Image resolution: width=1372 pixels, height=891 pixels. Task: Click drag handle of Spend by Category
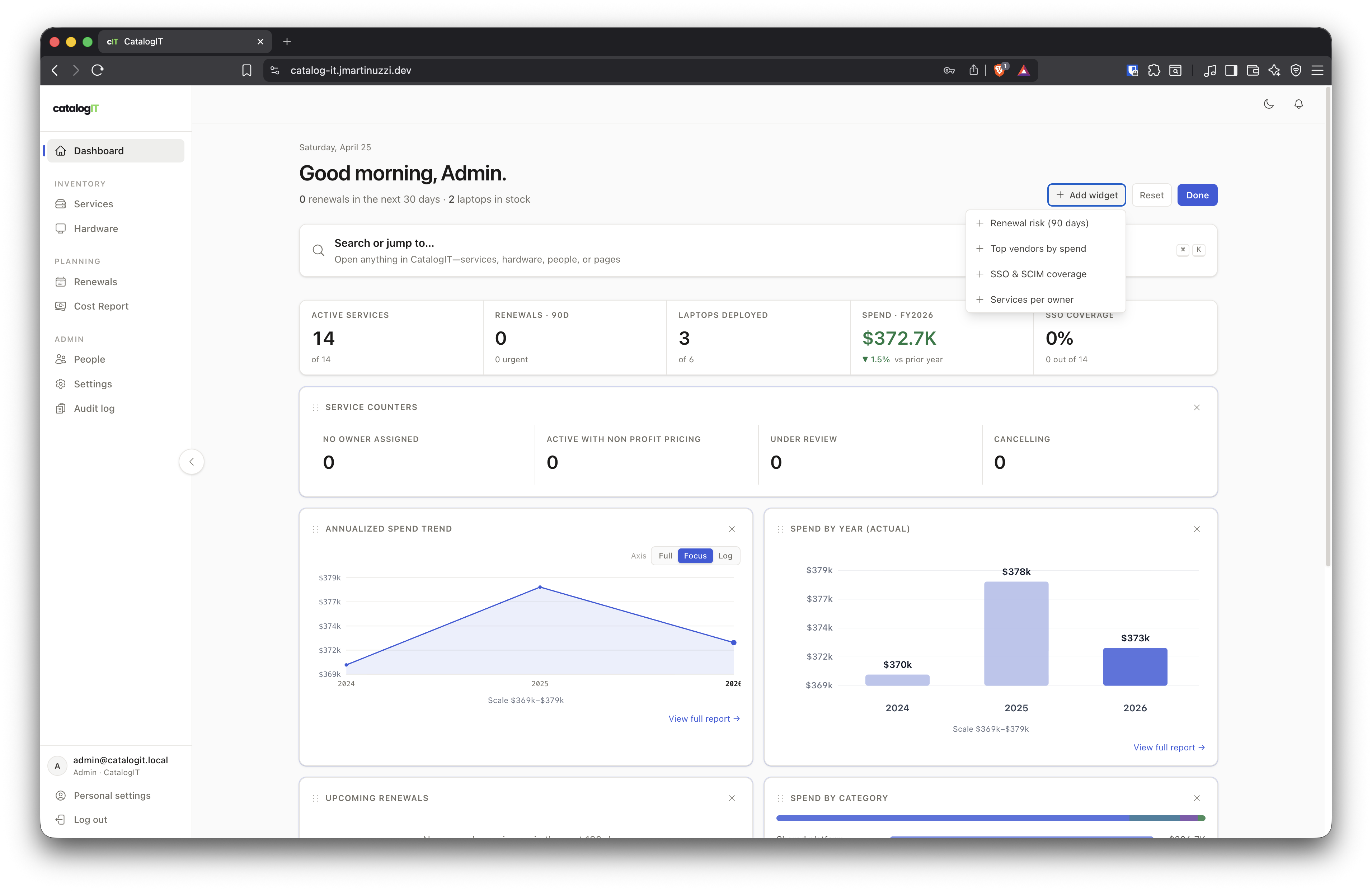click(781, 798)
